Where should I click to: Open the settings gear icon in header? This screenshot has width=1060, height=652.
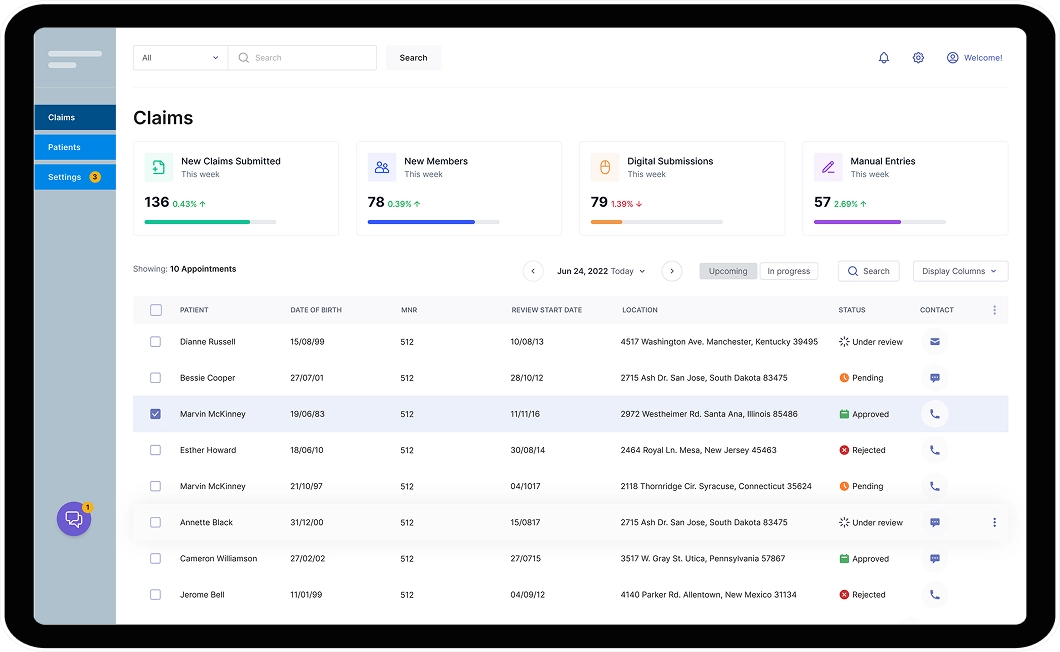(x=918, y=57)
